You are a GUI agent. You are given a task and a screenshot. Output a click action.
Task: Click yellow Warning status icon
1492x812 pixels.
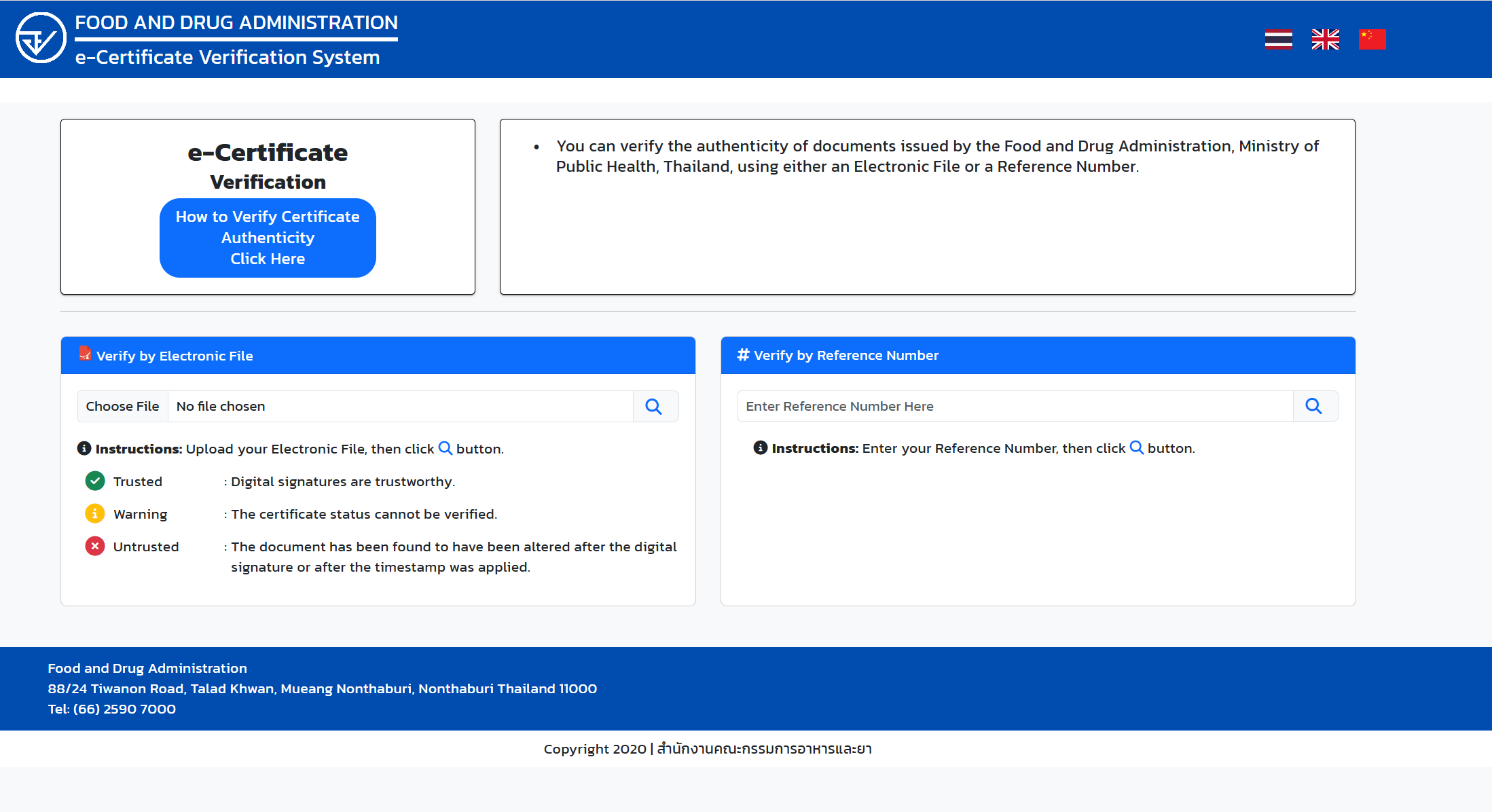coord(95,514)
